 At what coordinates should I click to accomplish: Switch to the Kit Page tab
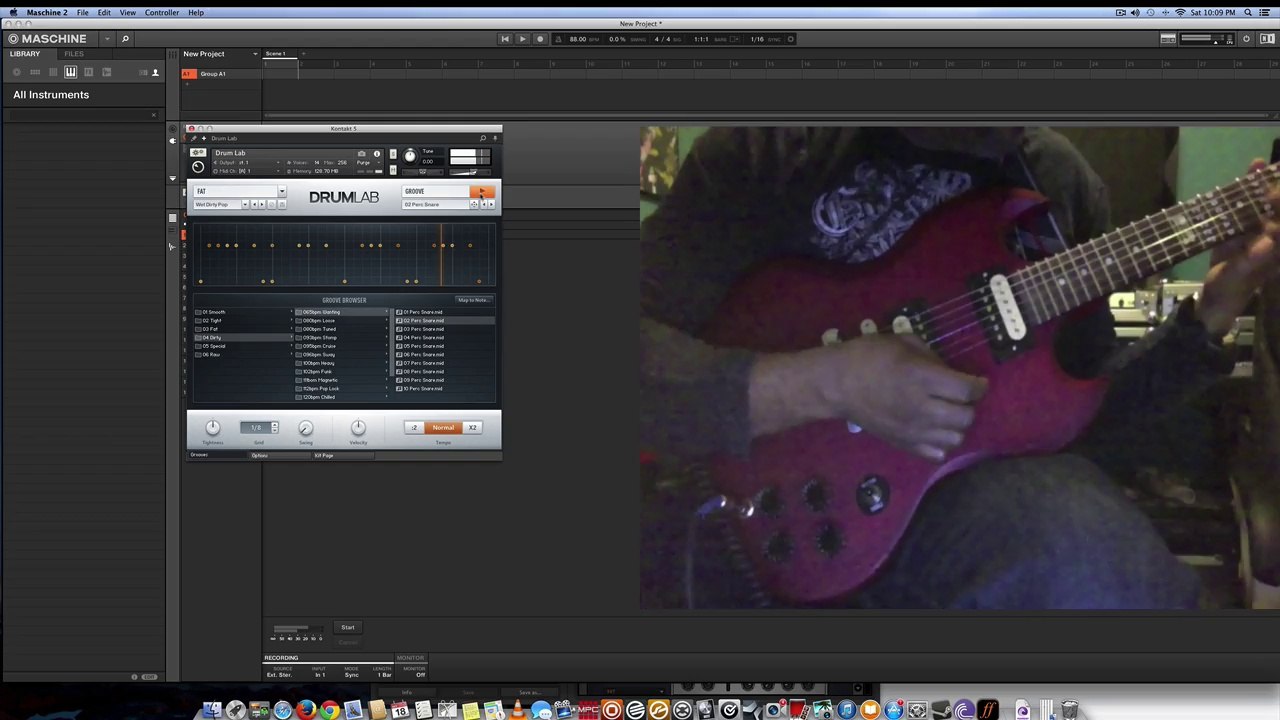coord(343,456)
